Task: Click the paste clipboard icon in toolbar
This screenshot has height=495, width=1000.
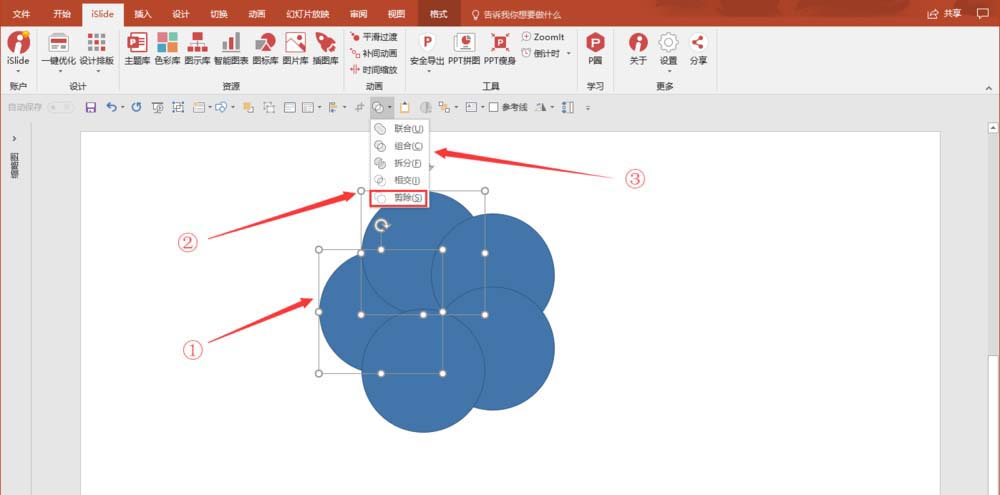Action: (x=404, y=107)
